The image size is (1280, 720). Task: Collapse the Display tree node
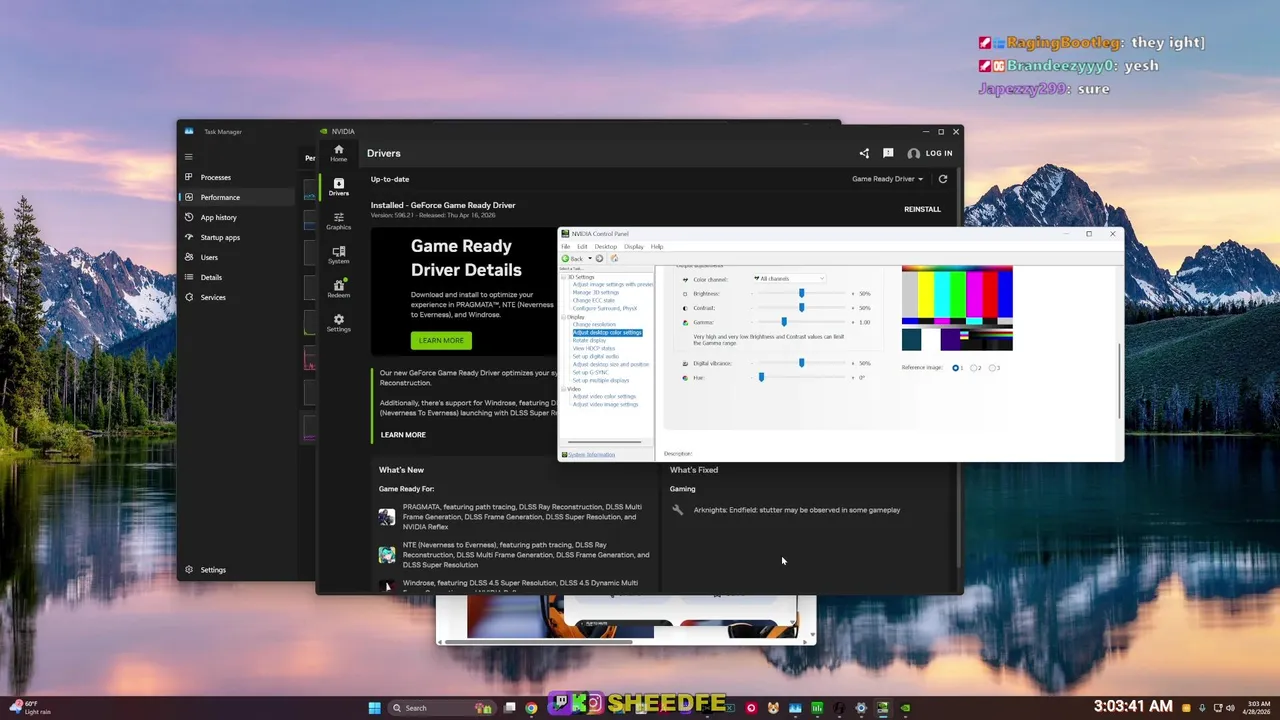[563, 317]
